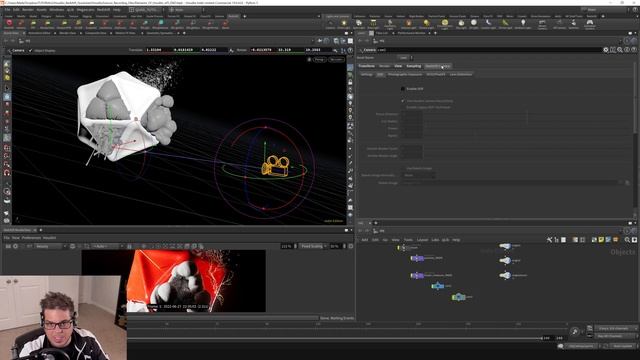This screenshot has height=360, width=640.
Task: Switch to the Redshift shelf tab
Action: pyautogui.click(x=233, y=16)
